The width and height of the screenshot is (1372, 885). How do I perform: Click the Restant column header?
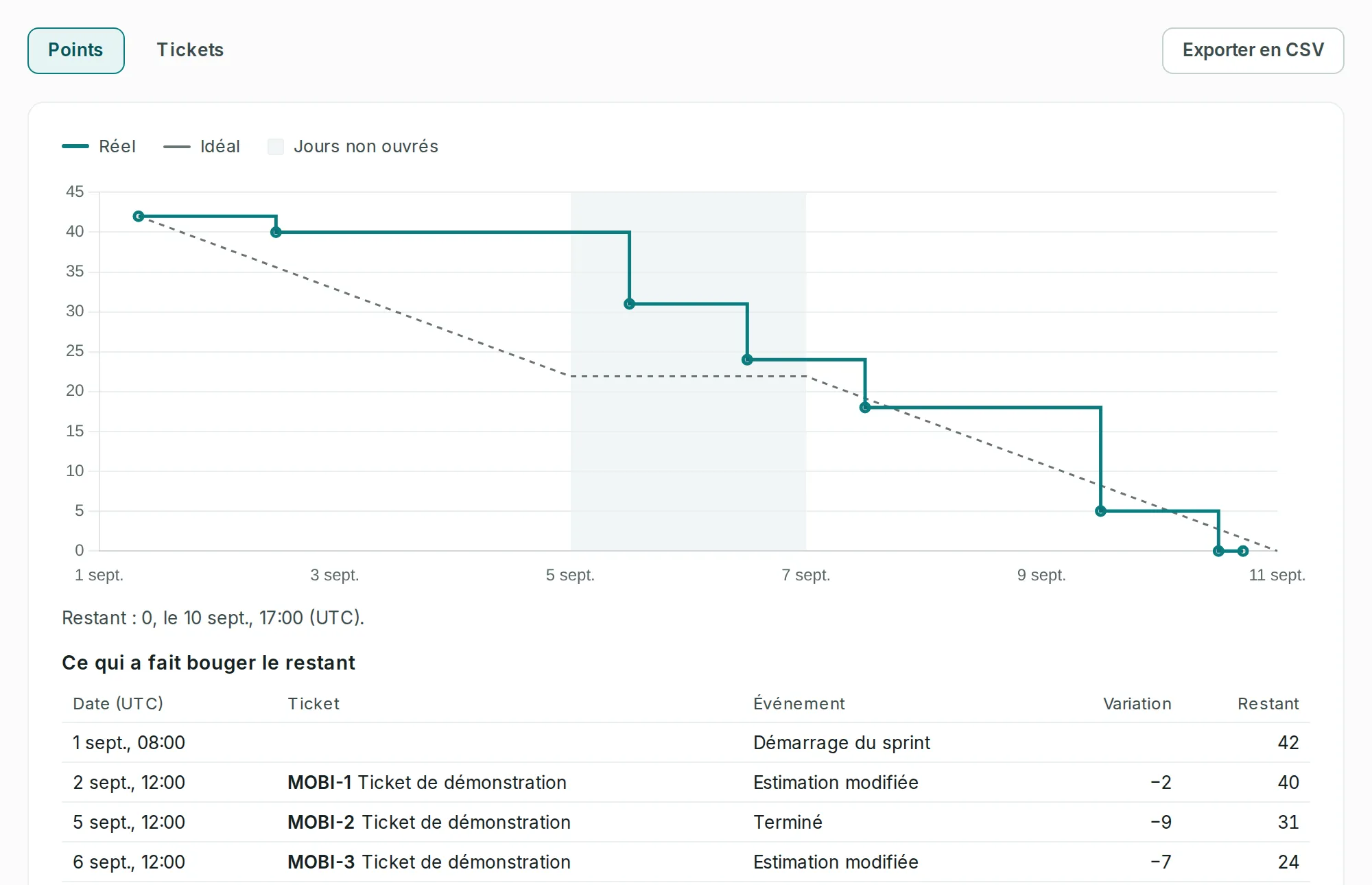pyautogui.click(x=1268, y=703)
